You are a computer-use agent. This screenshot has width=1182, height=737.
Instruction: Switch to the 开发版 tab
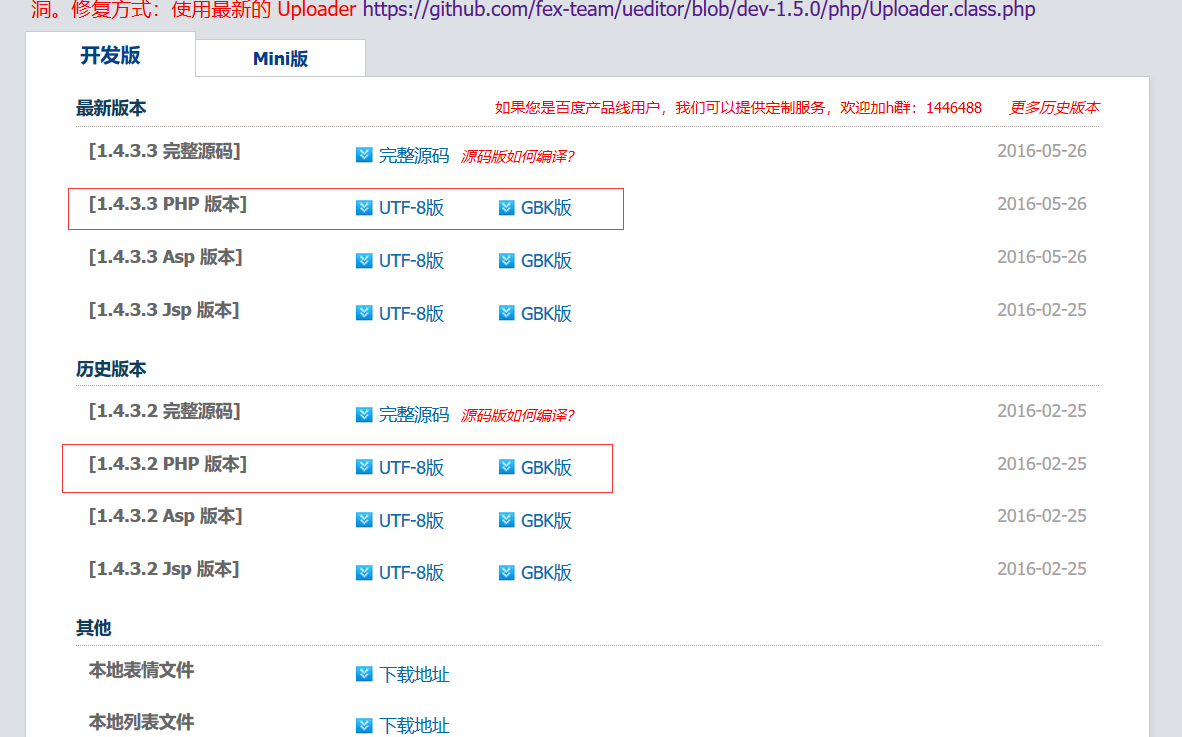(110, 55)
